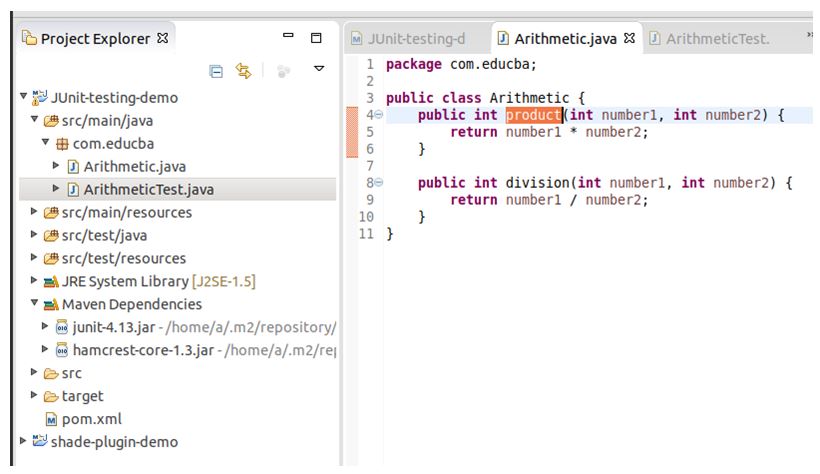Screen dimensions: 820x474
Task: Select Arithmetic.java in Project Explorer
Action: (134, 167)
